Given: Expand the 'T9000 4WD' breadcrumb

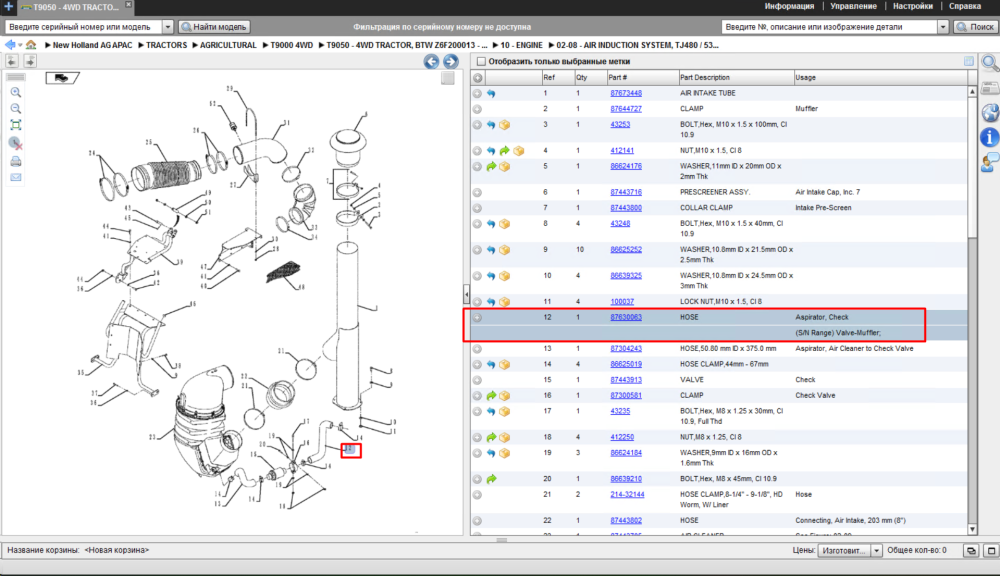Looking at the screenshot, I should point(265,45).
